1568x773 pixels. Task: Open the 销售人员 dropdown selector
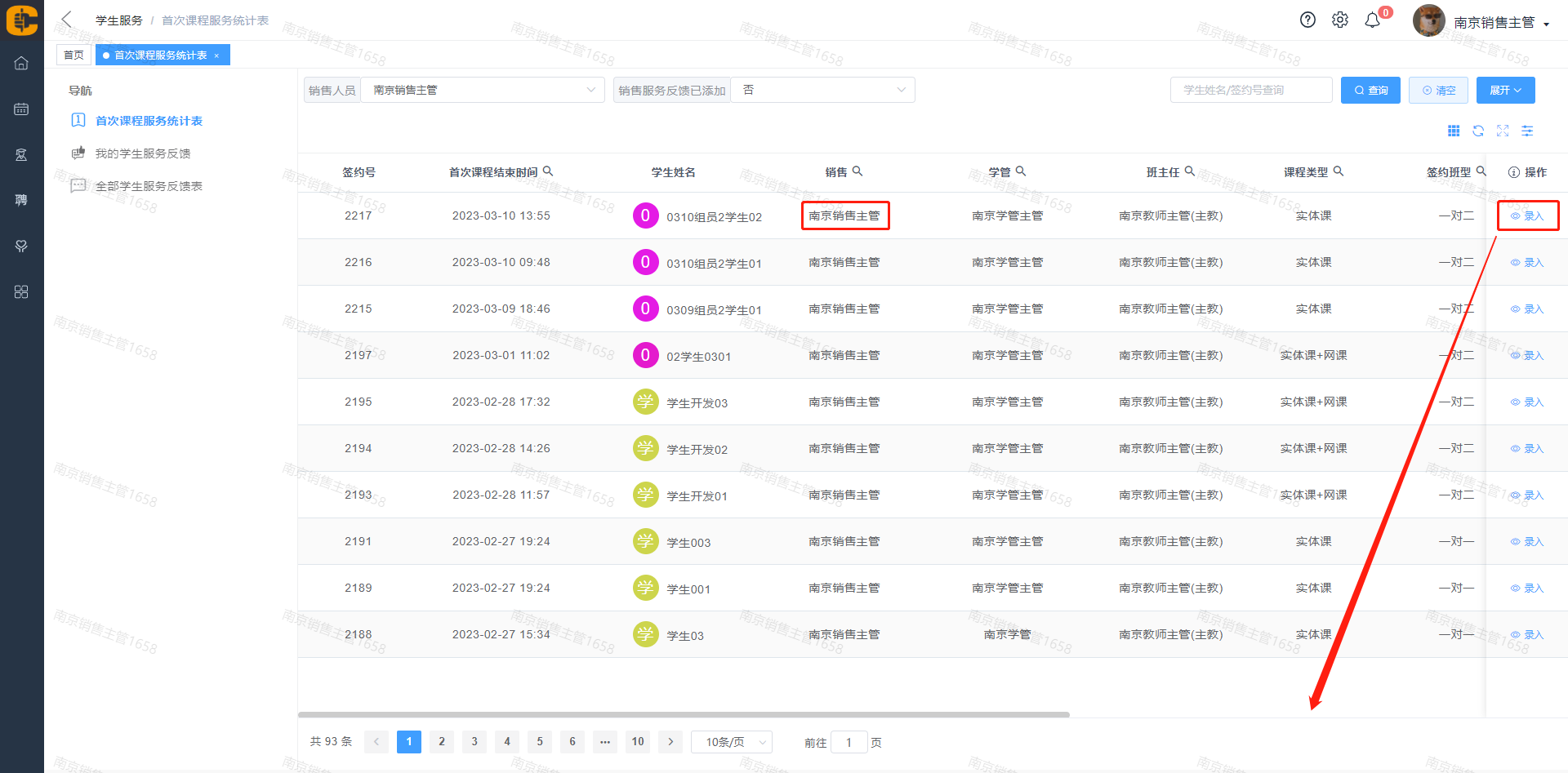coord(482,90)
